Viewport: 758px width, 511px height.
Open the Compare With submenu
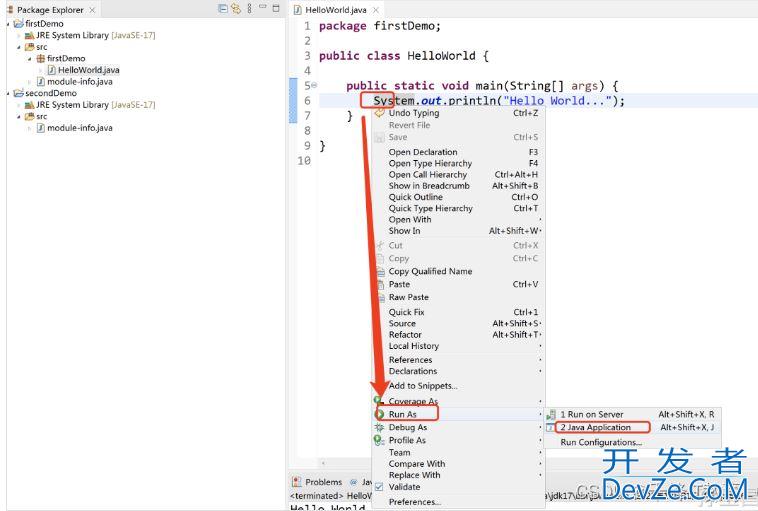click(x=458, y=464)
